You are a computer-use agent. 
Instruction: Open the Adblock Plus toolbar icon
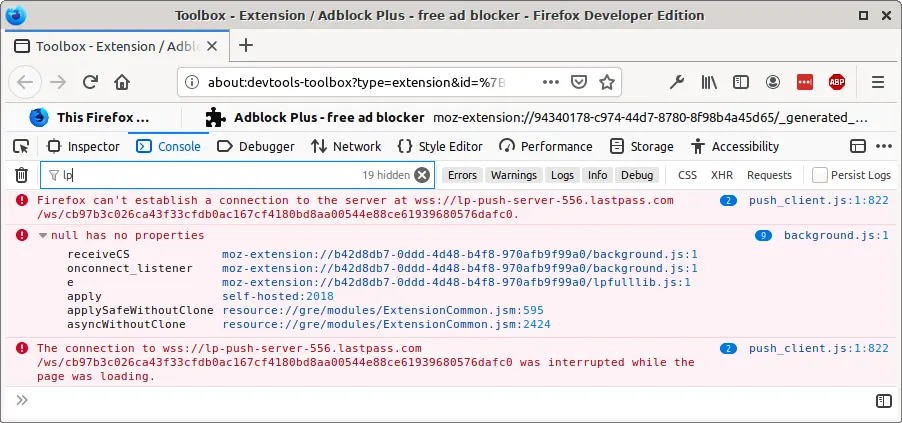(x=837, y=82)
